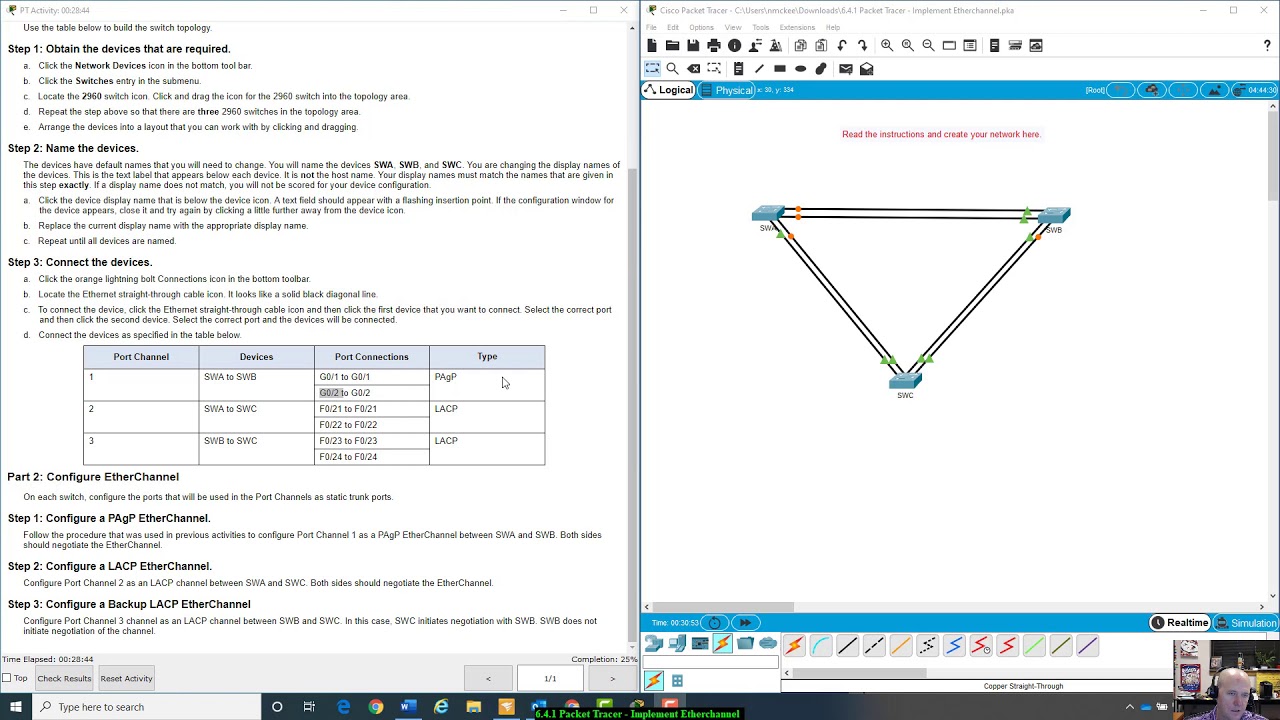Click the Copy icon in the toolbar

pyautogui.click(x=800, y=46)
